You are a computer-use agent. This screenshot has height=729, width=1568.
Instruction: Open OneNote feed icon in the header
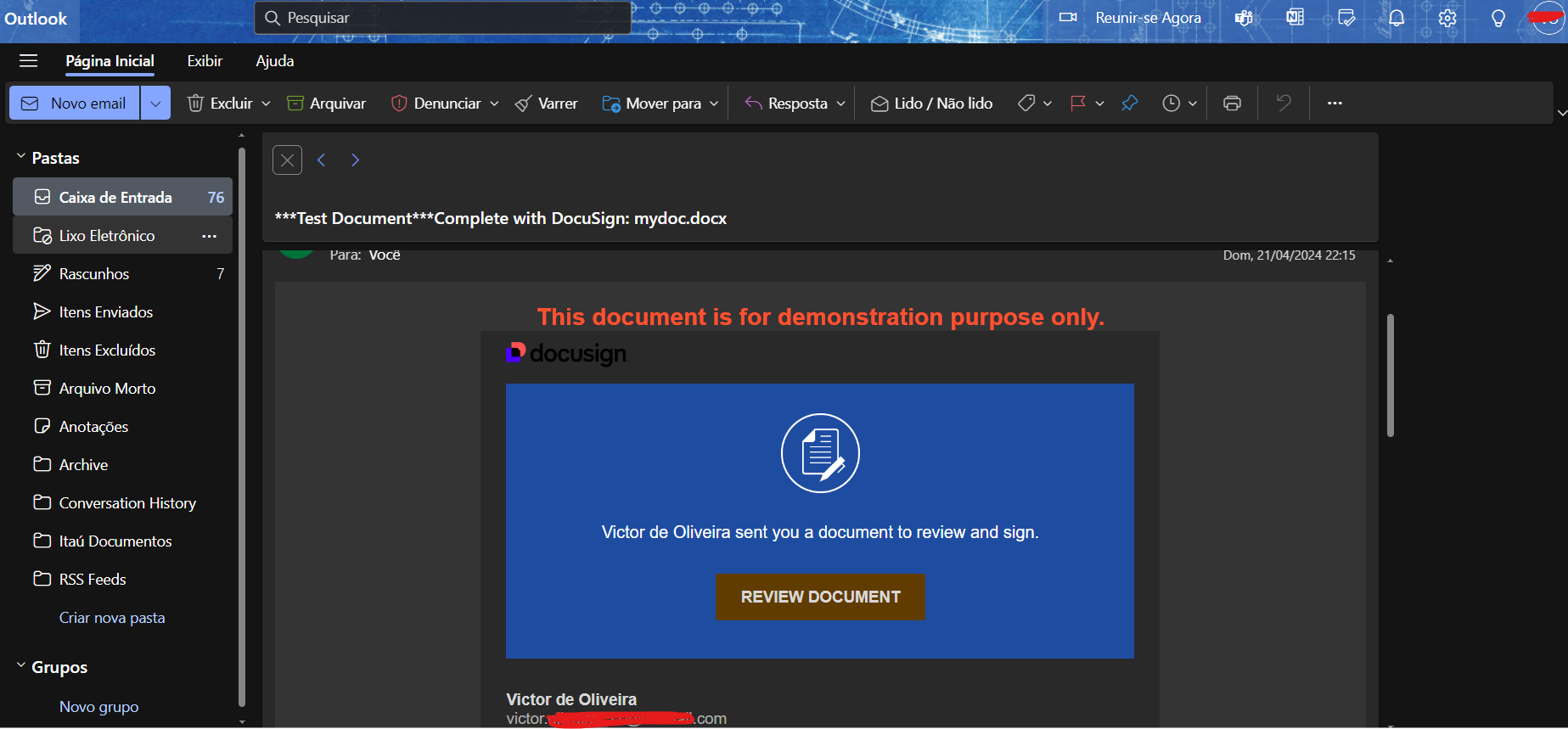[1295, 18]
